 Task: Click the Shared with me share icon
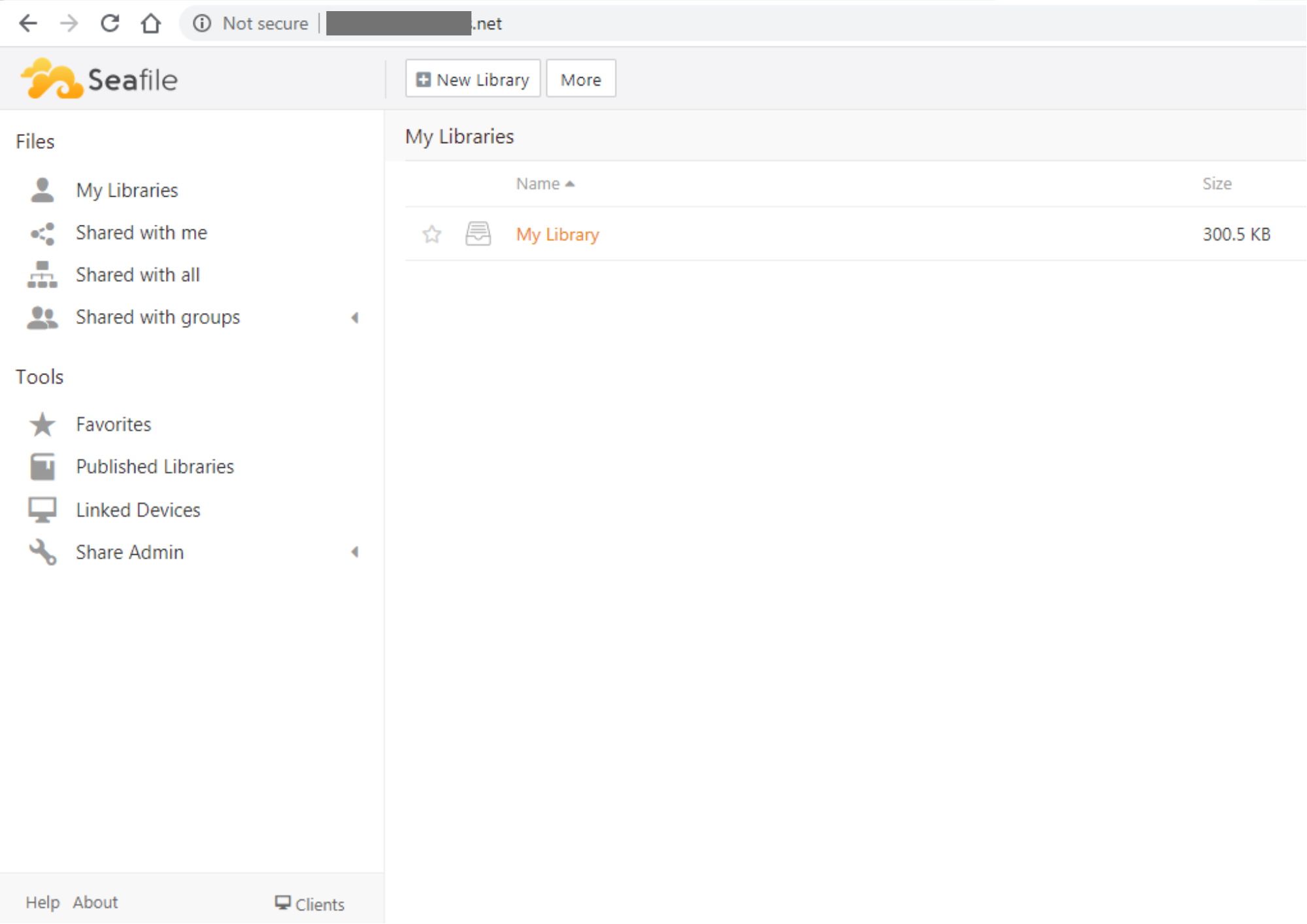point(42,233)
